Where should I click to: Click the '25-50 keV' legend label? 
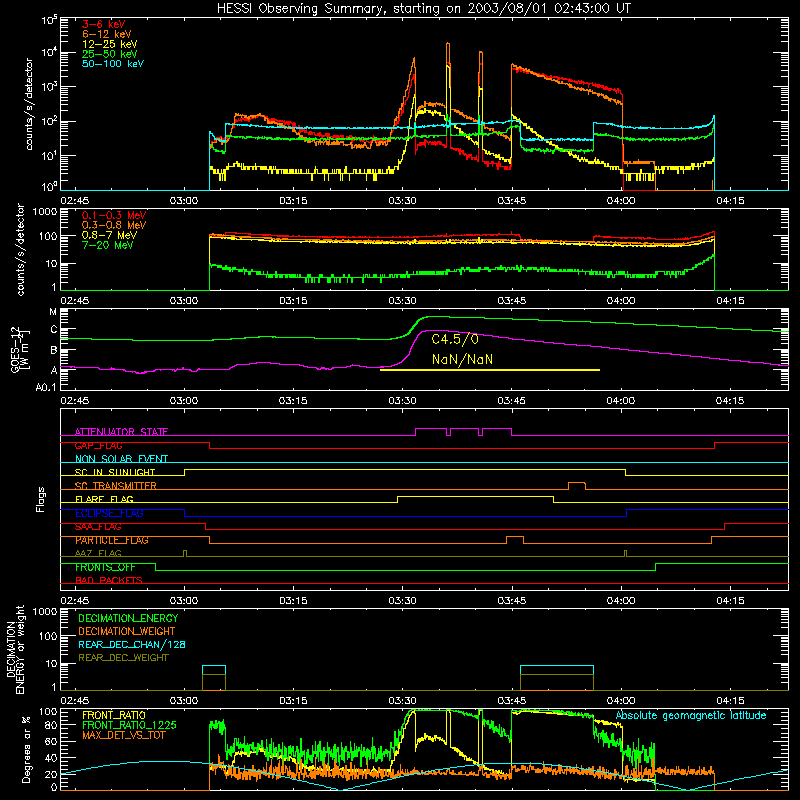point(110,54)
